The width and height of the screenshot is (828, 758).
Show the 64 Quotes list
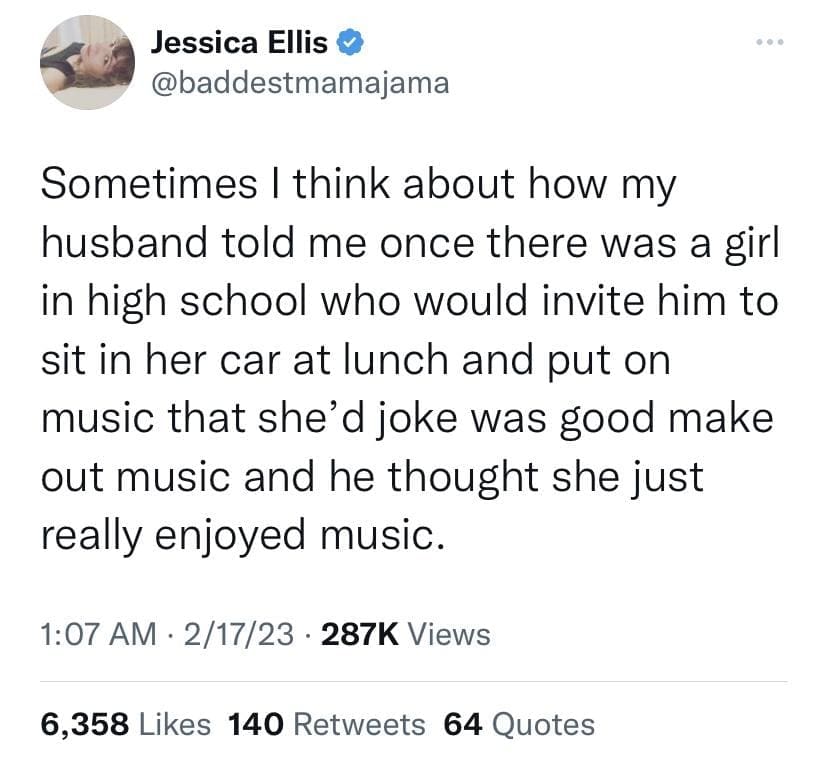(x=518, y=724)
